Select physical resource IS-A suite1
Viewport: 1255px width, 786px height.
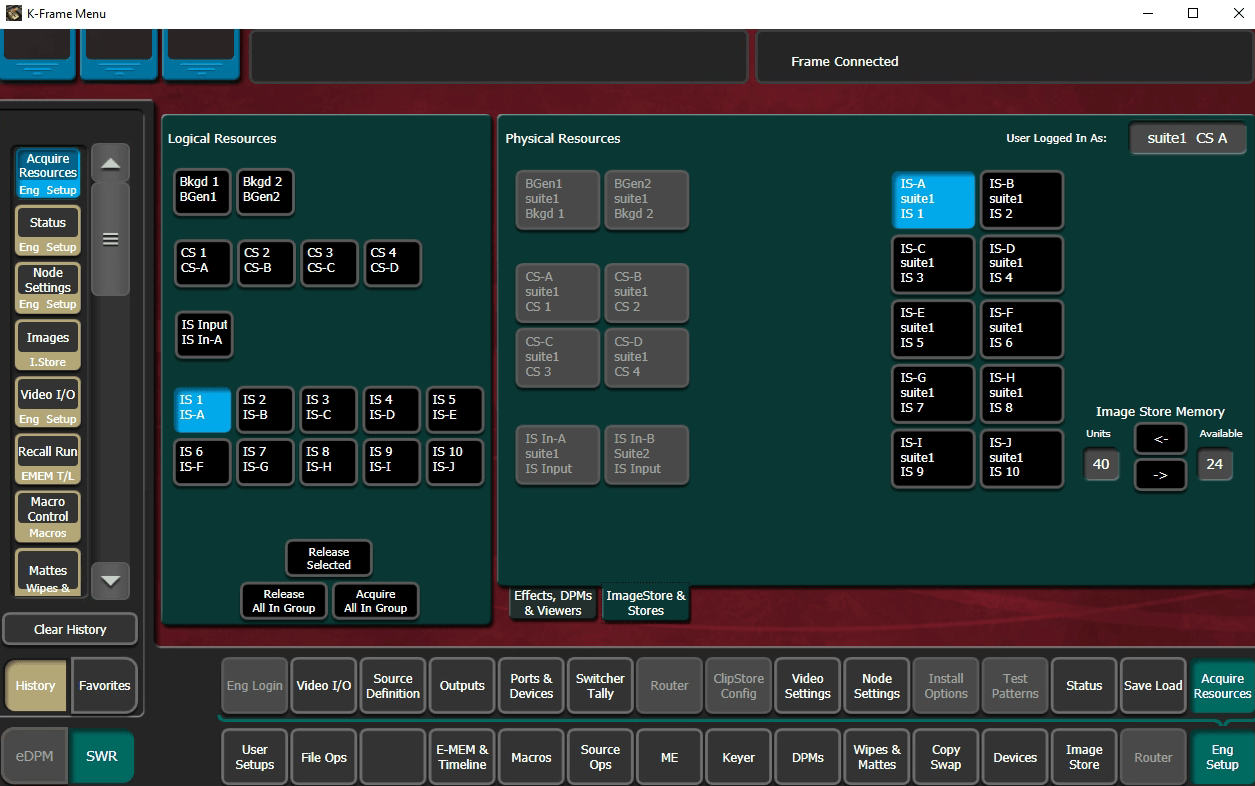[x=932, y=200]
